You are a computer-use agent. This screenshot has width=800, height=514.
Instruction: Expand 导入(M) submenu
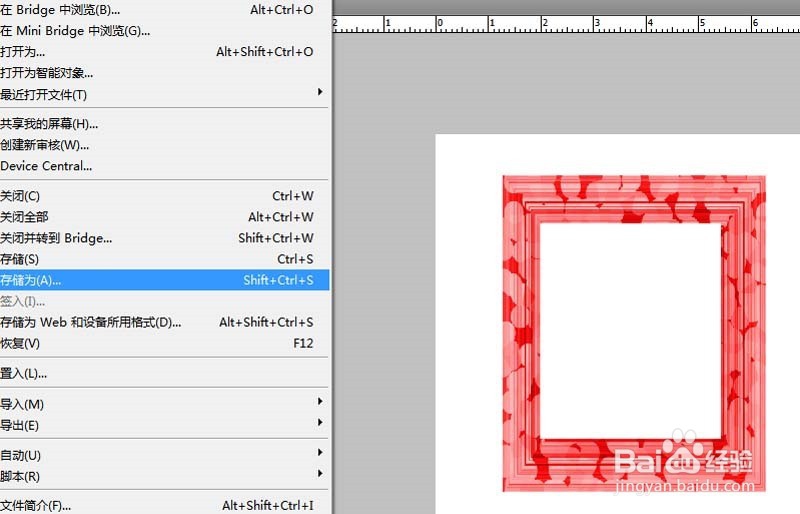tap(164, 404)
